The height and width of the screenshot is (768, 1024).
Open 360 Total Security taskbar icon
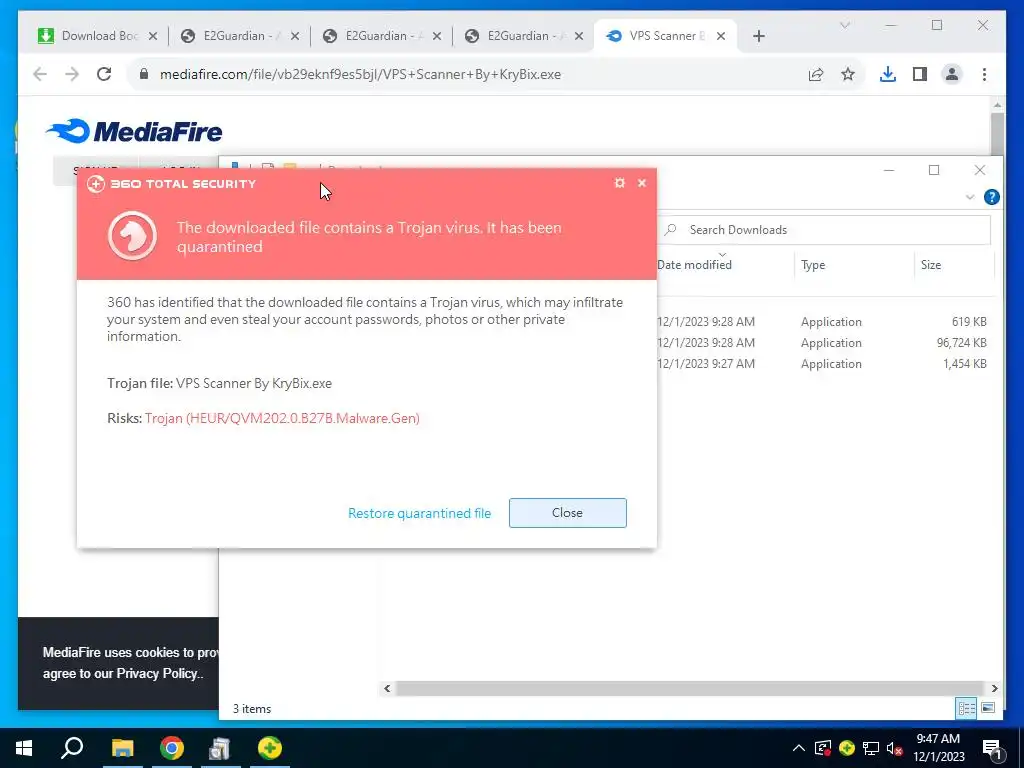(x=270, y=748)
